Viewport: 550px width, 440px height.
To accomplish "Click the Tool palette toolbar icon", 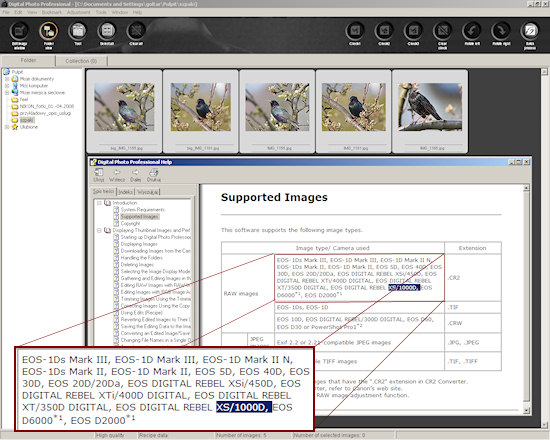I will pyautogui.click(x=78, y=32).
